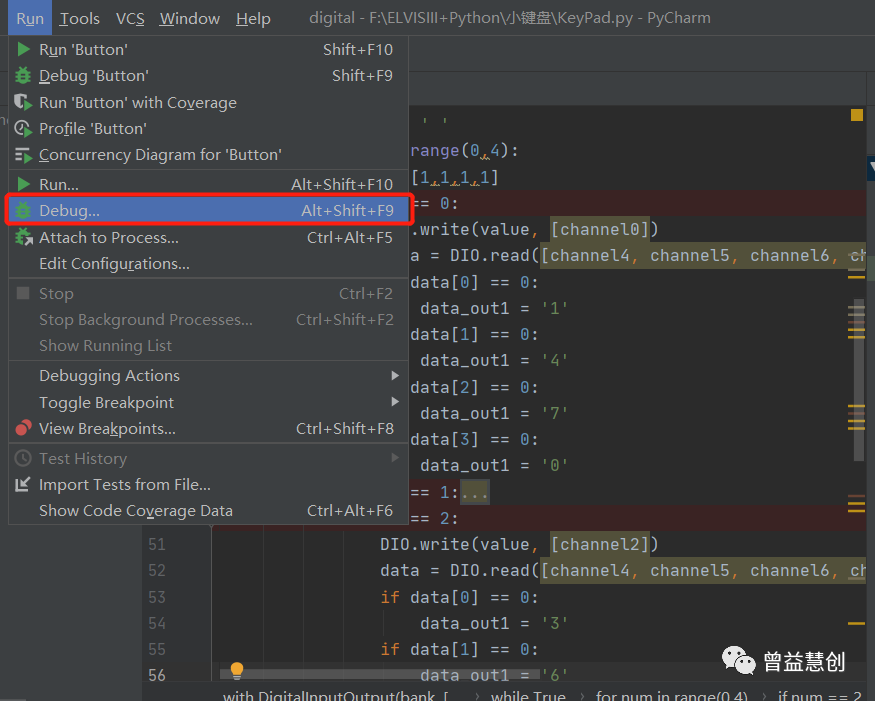
Task: Expand folded code '...' after == 1:
Action: point(475,492)
